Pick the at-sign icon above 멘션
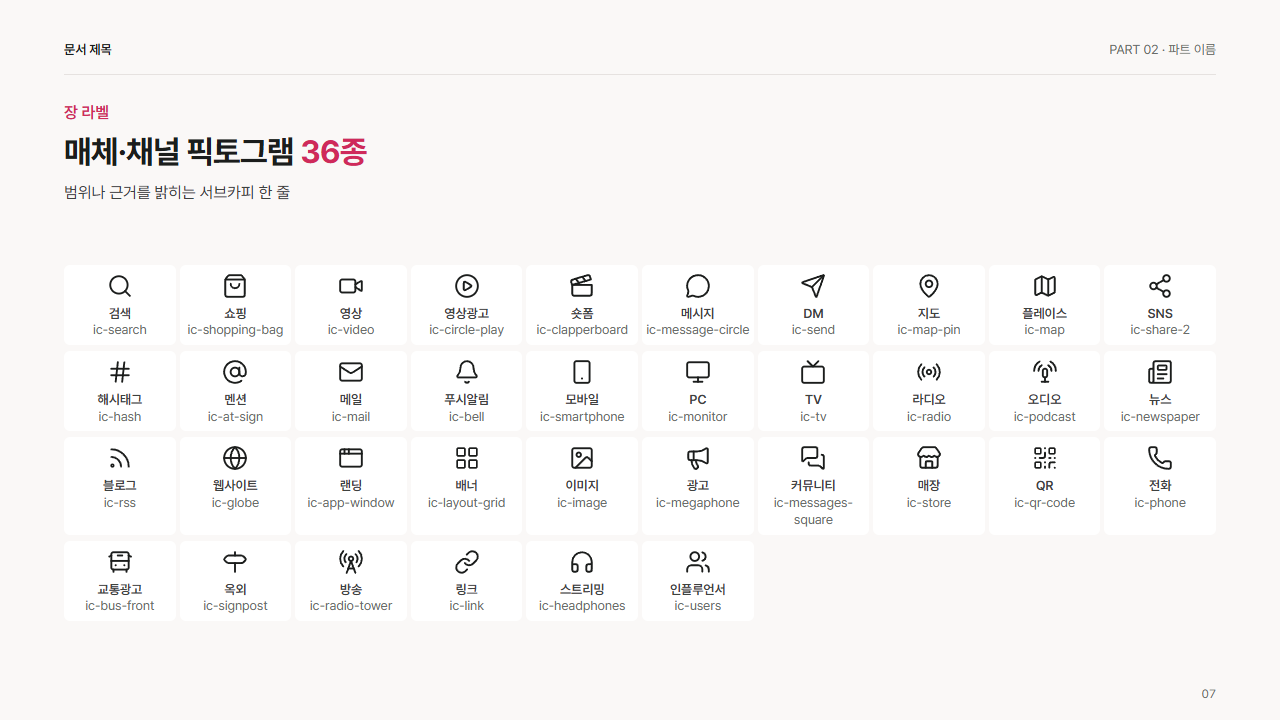1280x720 pixels. coord(235,373)
